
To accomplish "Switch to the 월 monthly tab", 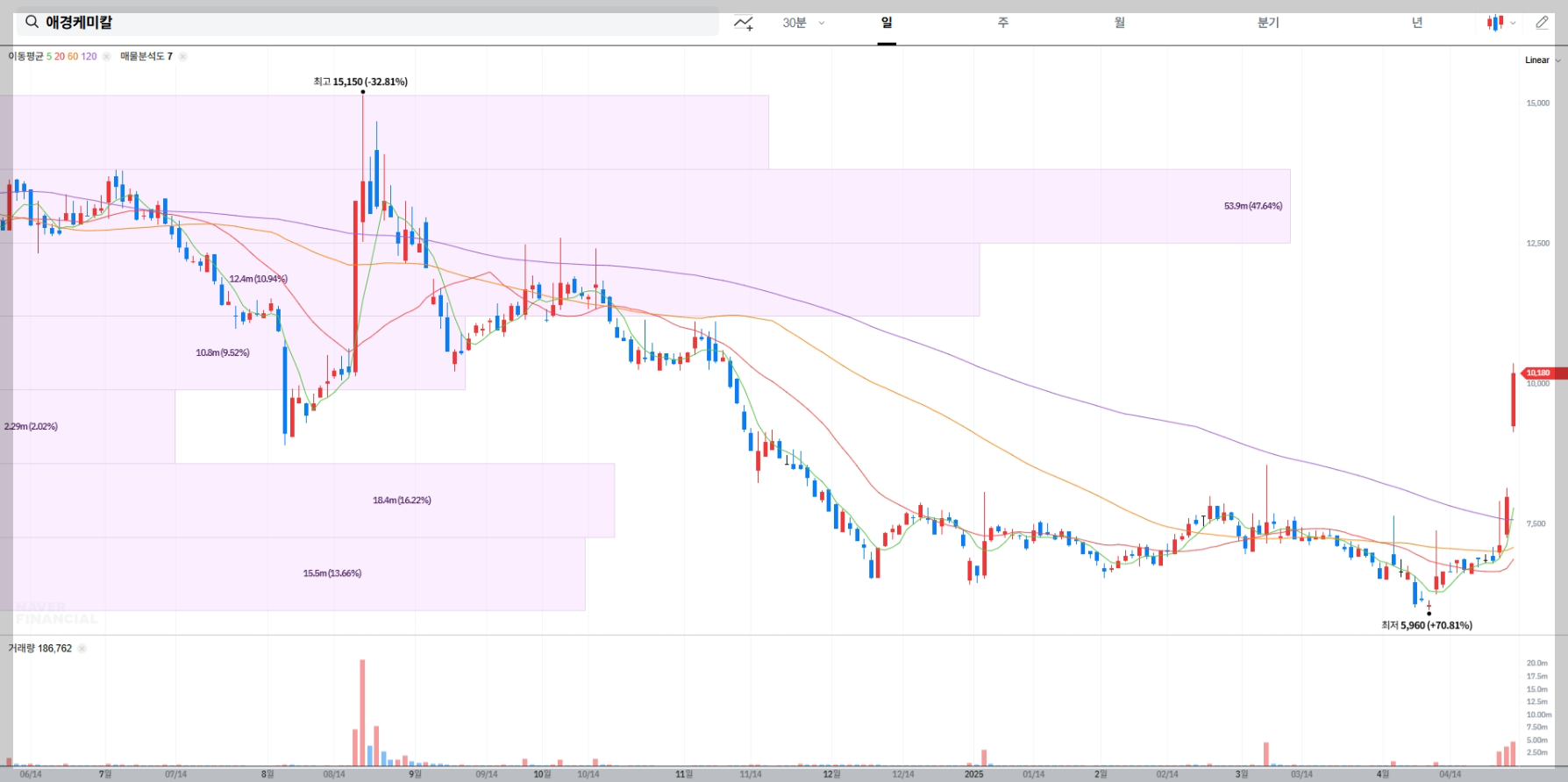I will 1120,23.
